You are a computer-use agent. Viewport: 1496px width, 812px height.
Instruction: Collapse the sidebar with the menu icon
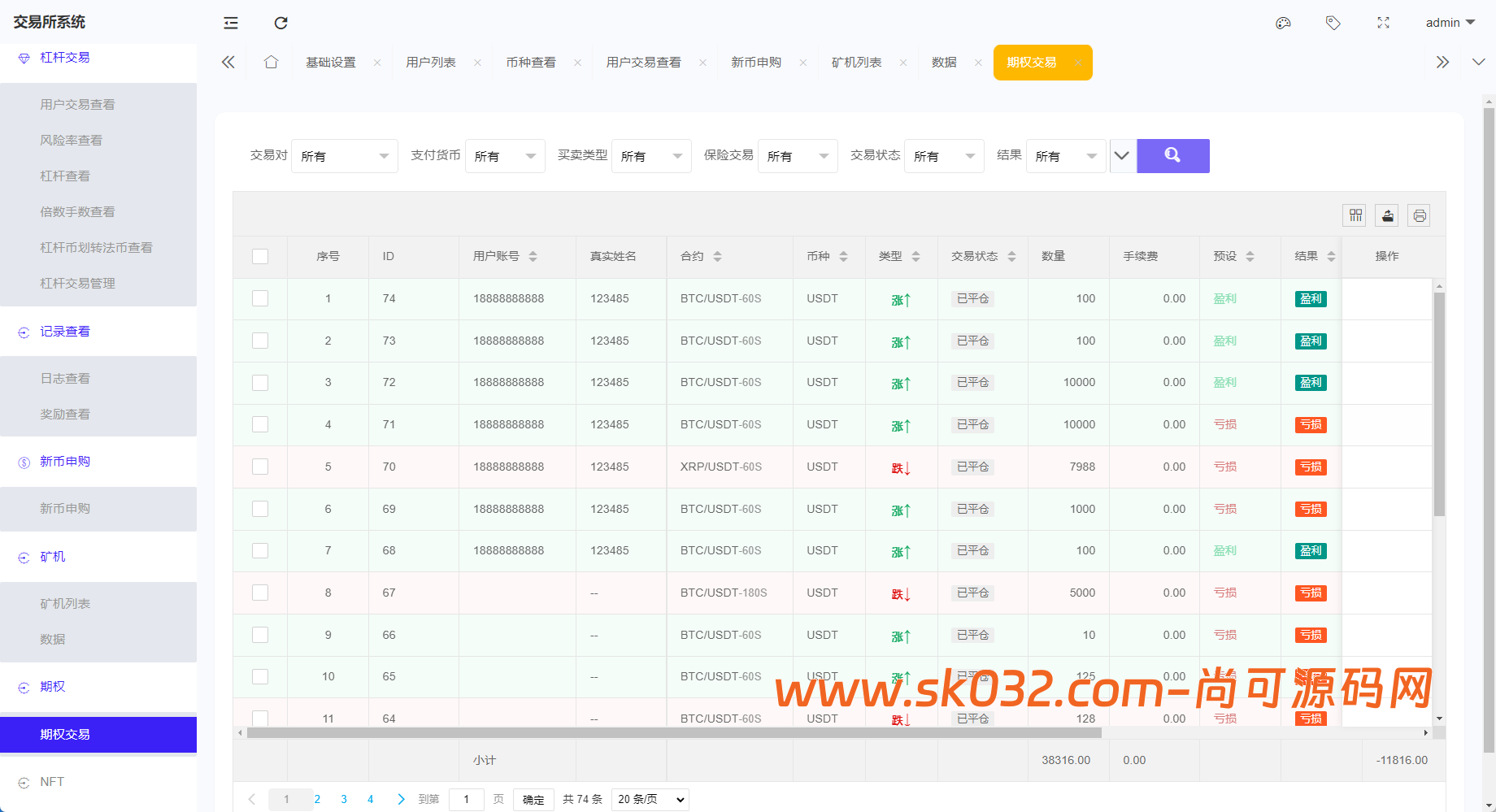pos(230,23)
